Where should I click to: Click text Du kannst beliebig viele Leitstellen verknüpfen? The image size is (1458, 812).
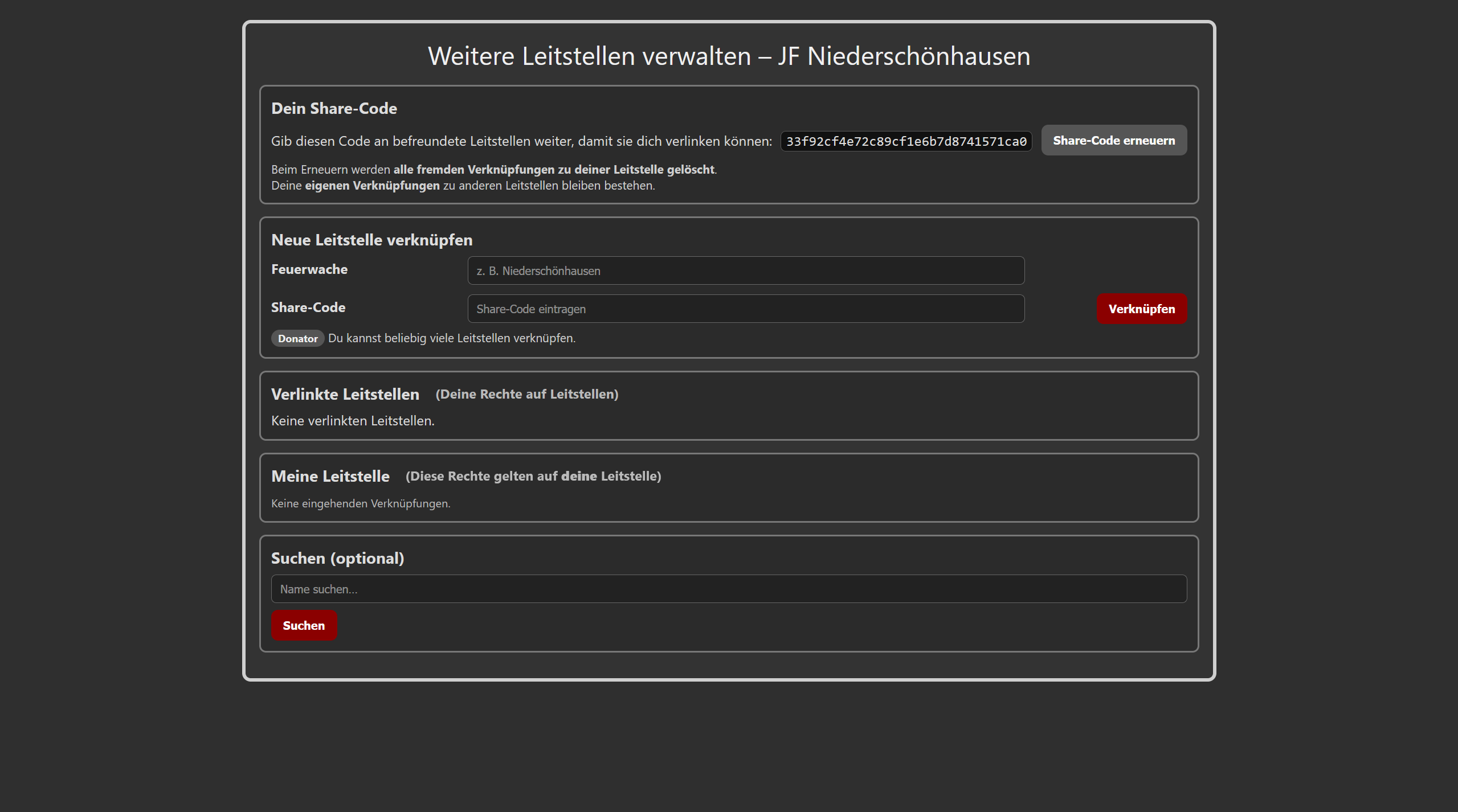(x=452, y=338)
